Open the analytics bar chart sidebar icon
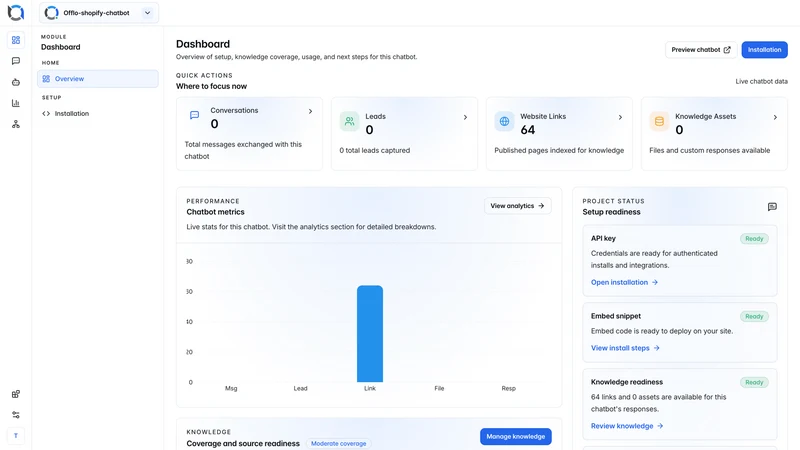The width and height of the screenshot is (800, 450). [x=16, y=103]
